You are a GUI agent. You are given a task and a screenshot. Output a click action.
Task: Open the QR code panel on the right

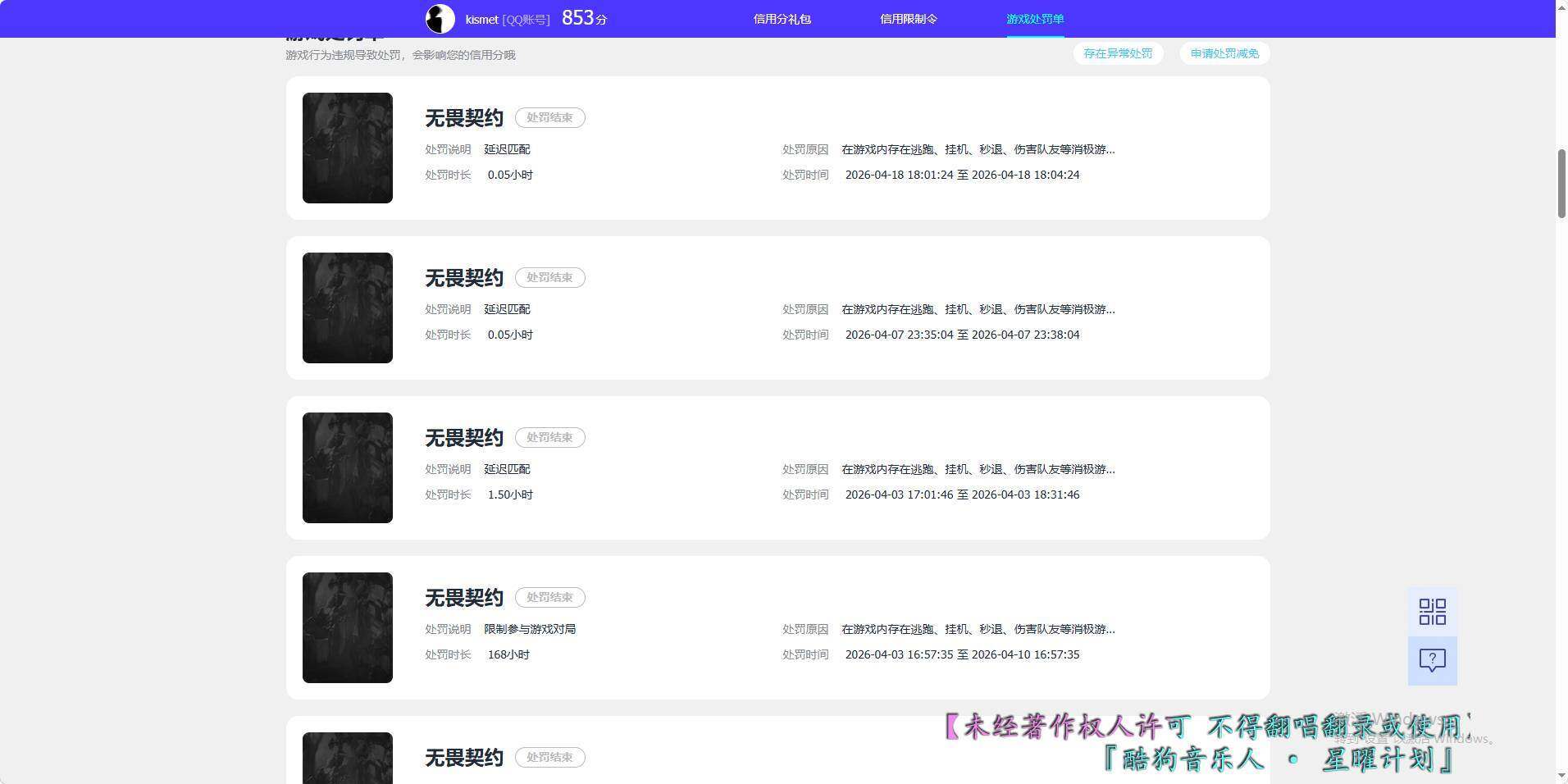1432,611
